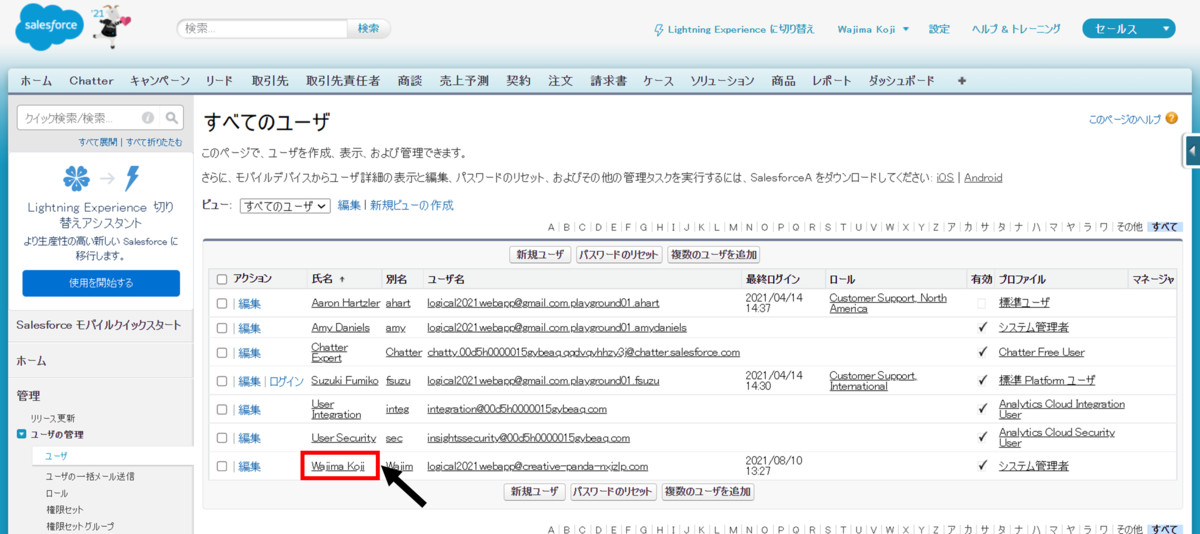Click the Lightning assistant flower and bolt graphic
1200x534 pixels.
tap(101, 178)
